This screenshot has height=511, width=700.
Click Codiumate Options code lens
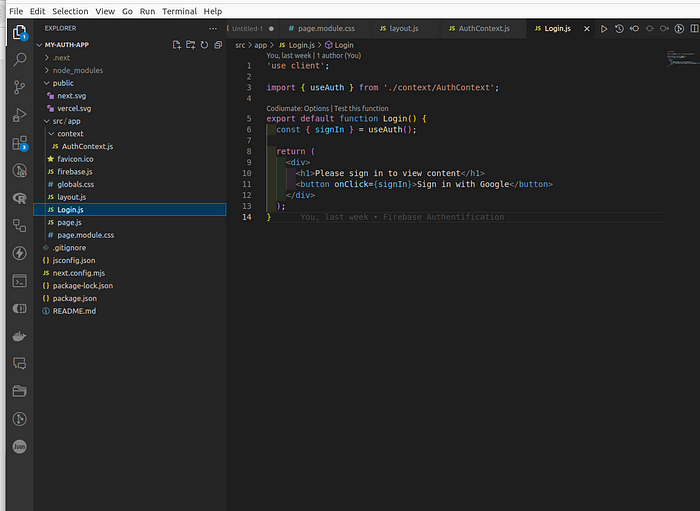coord(297,108)
